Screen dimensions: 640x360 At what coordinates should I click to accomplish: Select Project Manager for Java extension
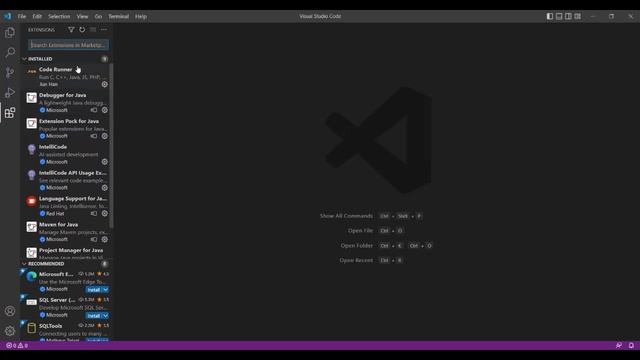pos(65,253)
